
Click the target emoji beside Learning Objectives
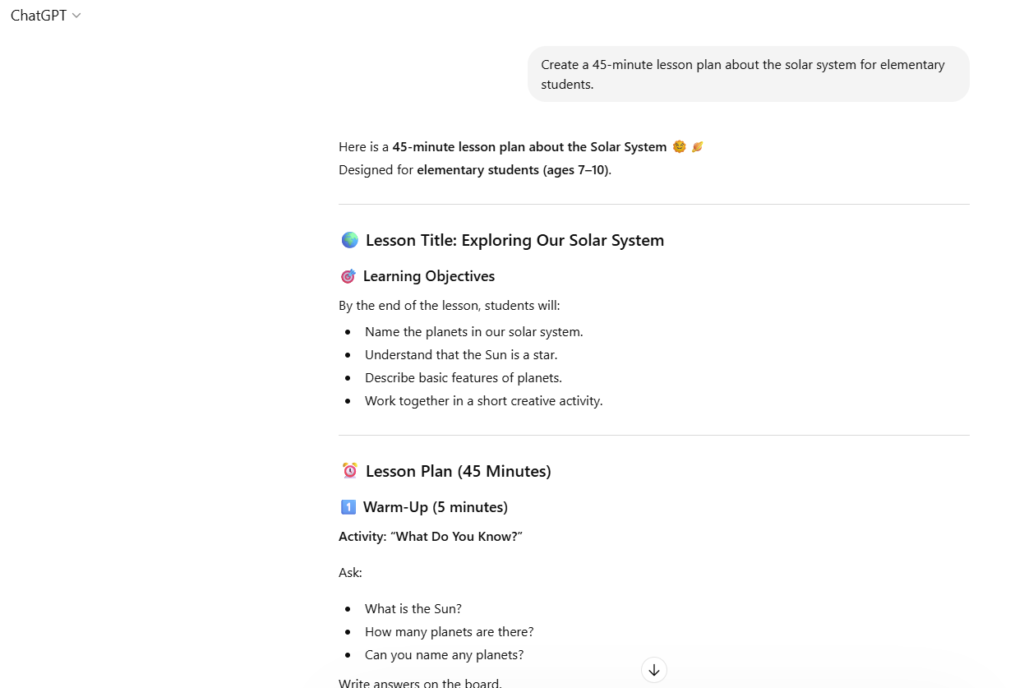point(348,277)
